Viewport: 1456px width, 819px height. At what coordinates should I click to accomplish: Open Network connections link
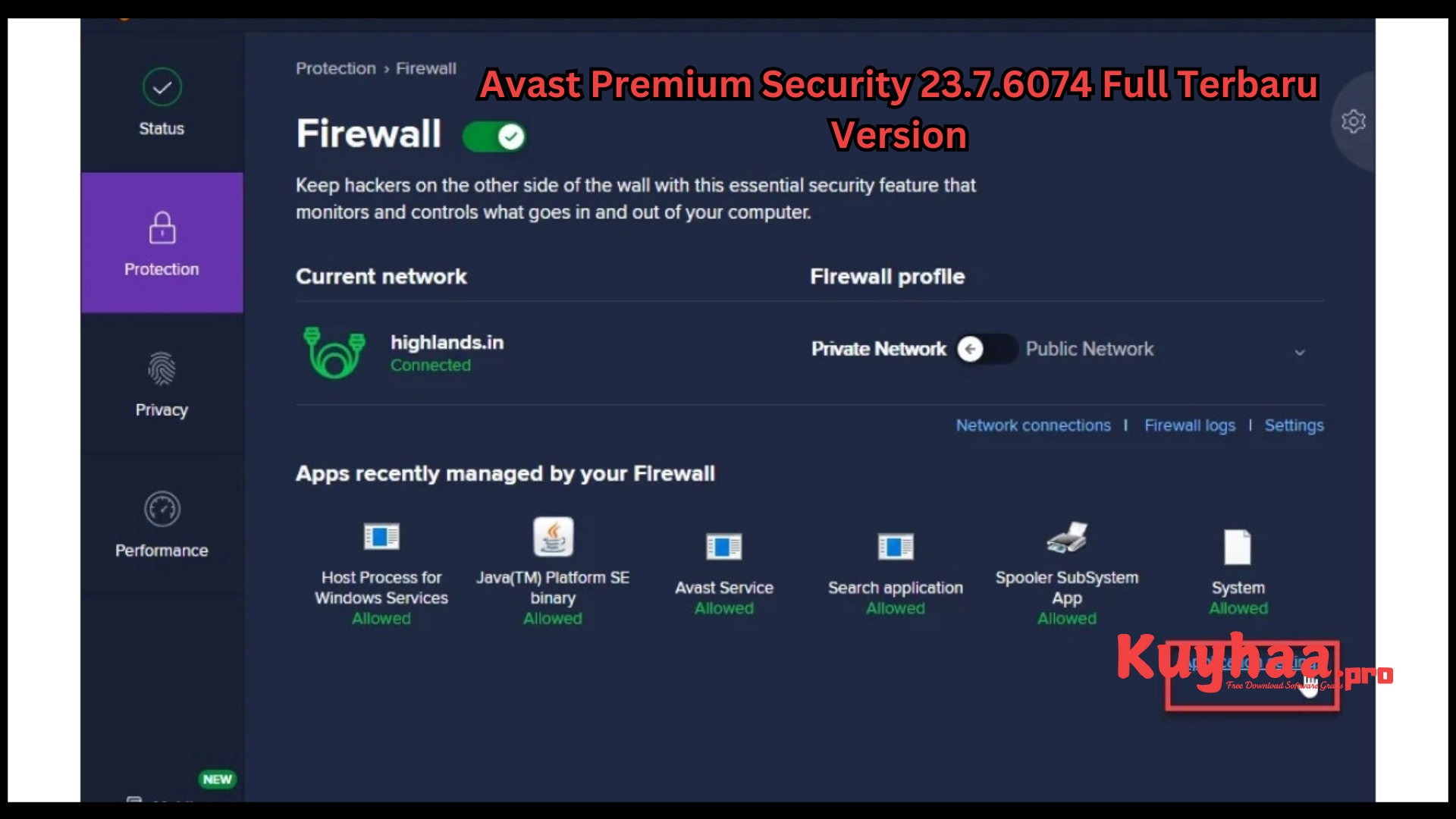click(1033, 425)
